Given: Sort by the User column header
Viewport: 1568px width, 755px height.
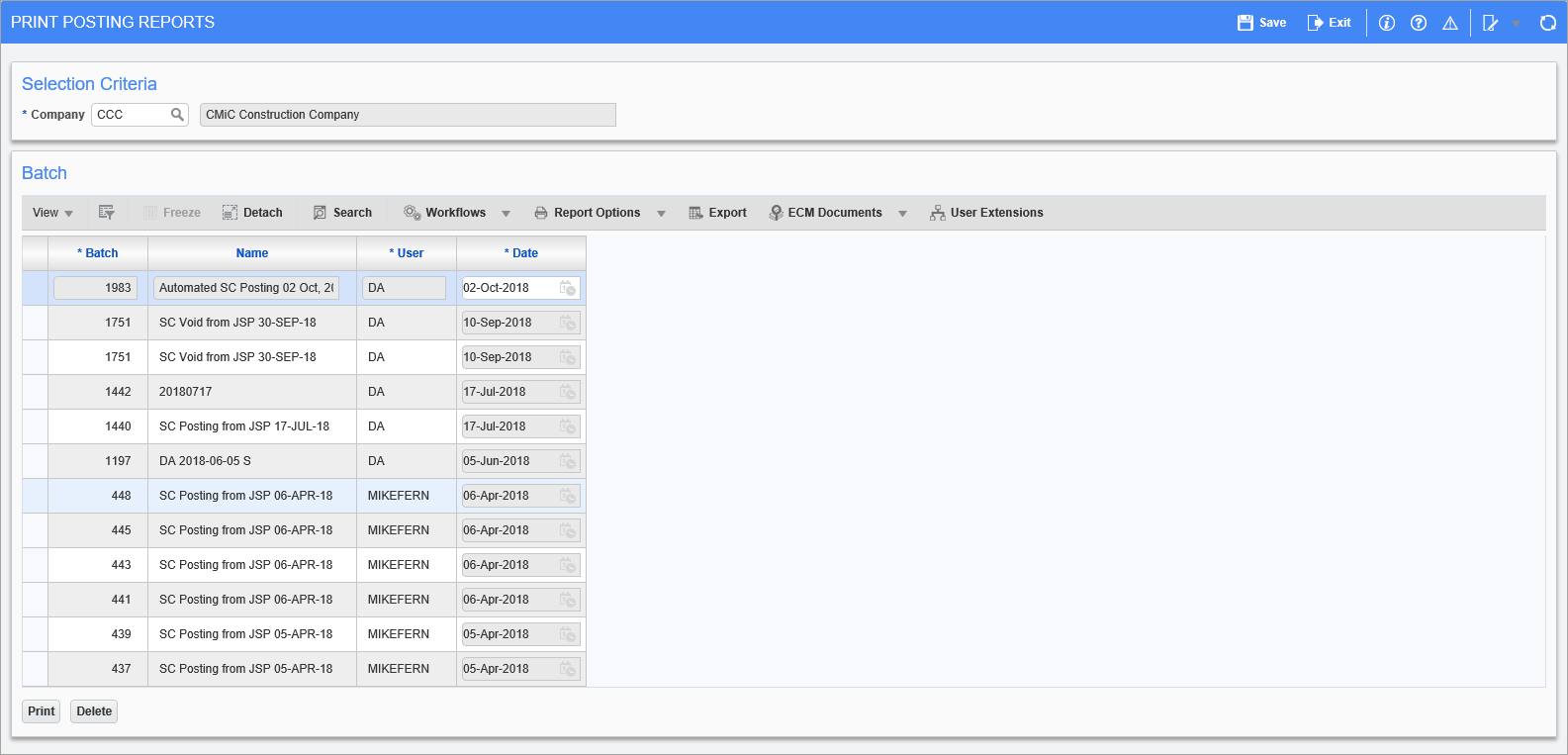Looking at the screenshot, I should pyautogui.click(x=407, y=253).
